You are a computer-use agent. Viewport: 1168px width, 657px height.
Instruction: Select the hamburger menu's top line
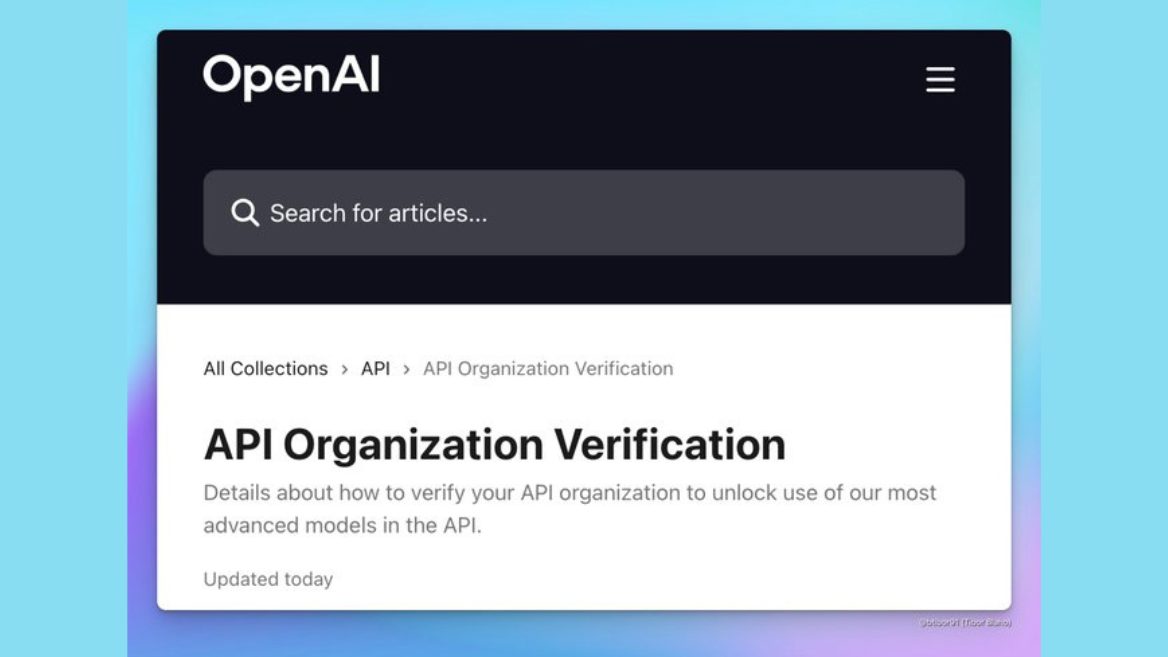(x=939, y=71)
